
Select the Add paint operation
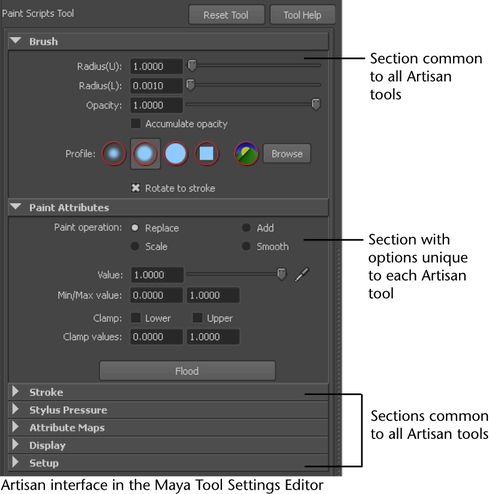tap(246, 228)
